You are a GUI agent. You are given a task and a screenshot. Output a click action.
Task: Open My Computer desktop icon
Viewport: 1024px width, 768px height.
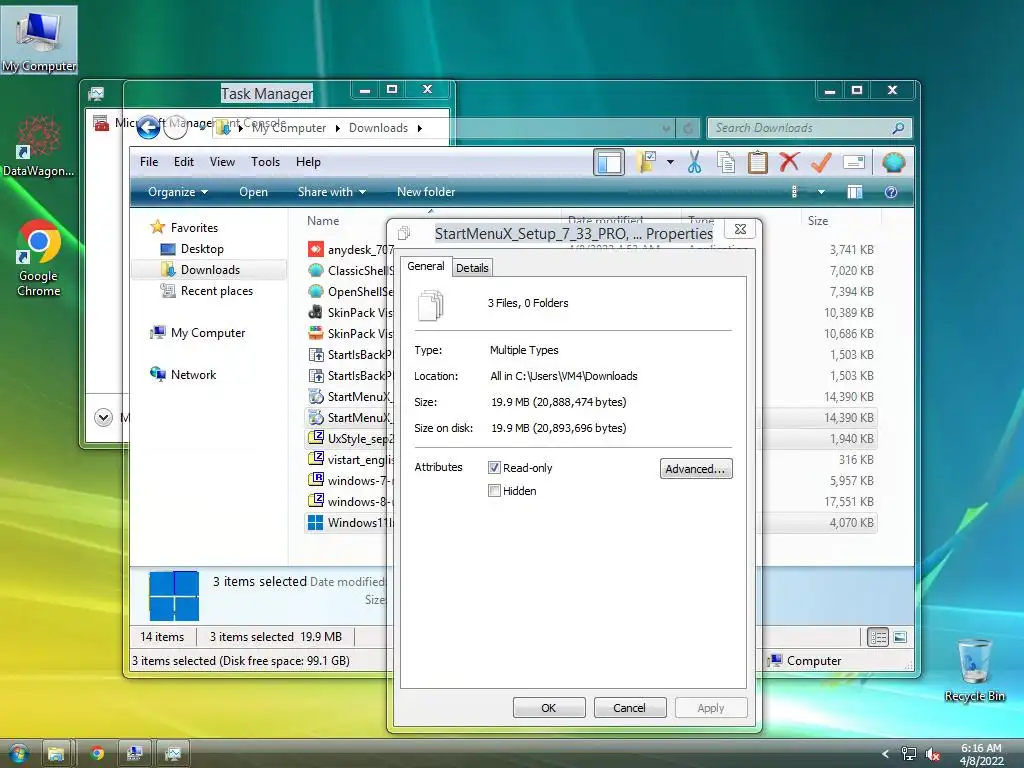(x=39, y=40)
